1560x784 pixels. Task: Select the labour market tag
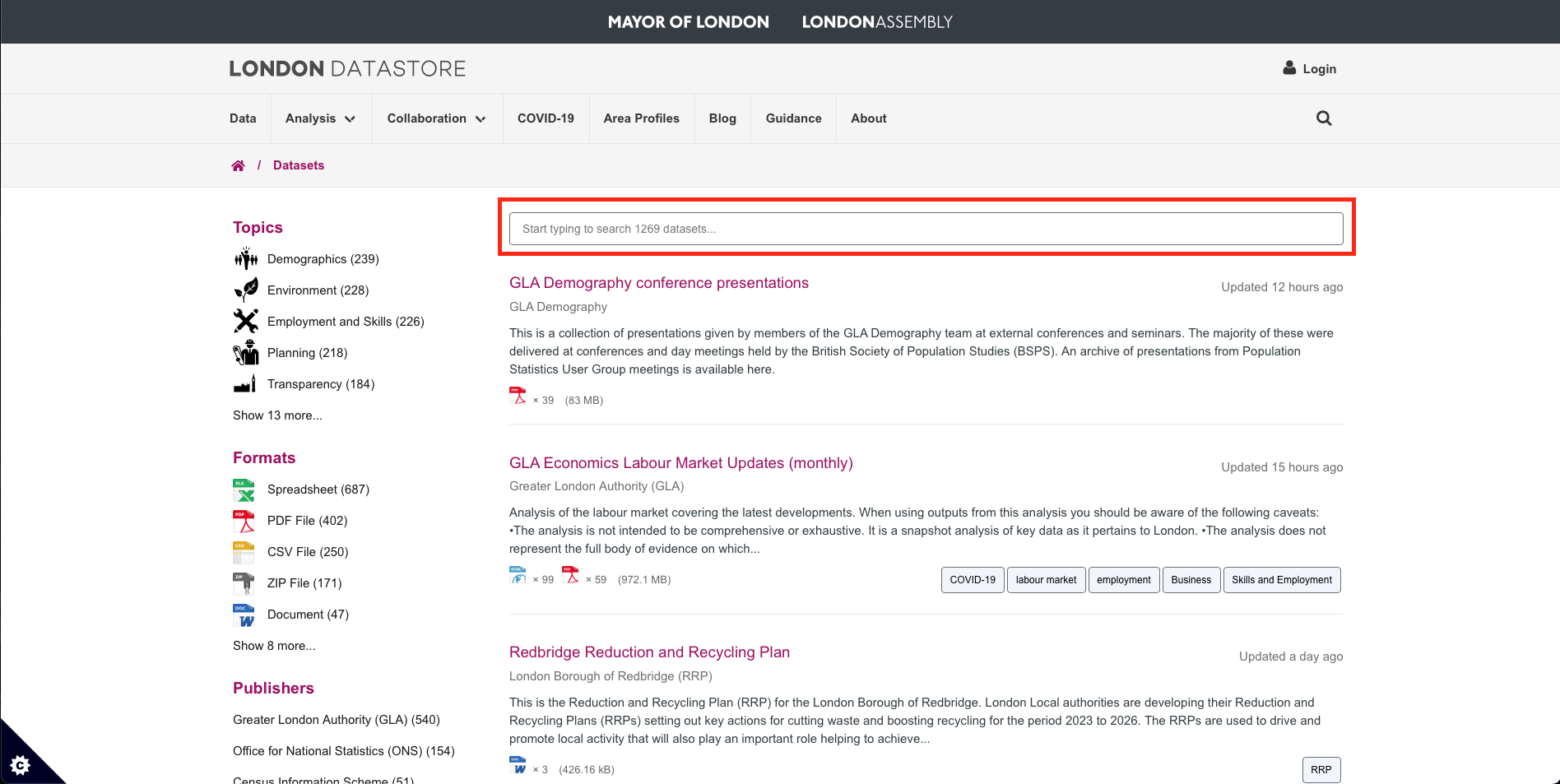pyautogui.click(x=1046, y=580)
